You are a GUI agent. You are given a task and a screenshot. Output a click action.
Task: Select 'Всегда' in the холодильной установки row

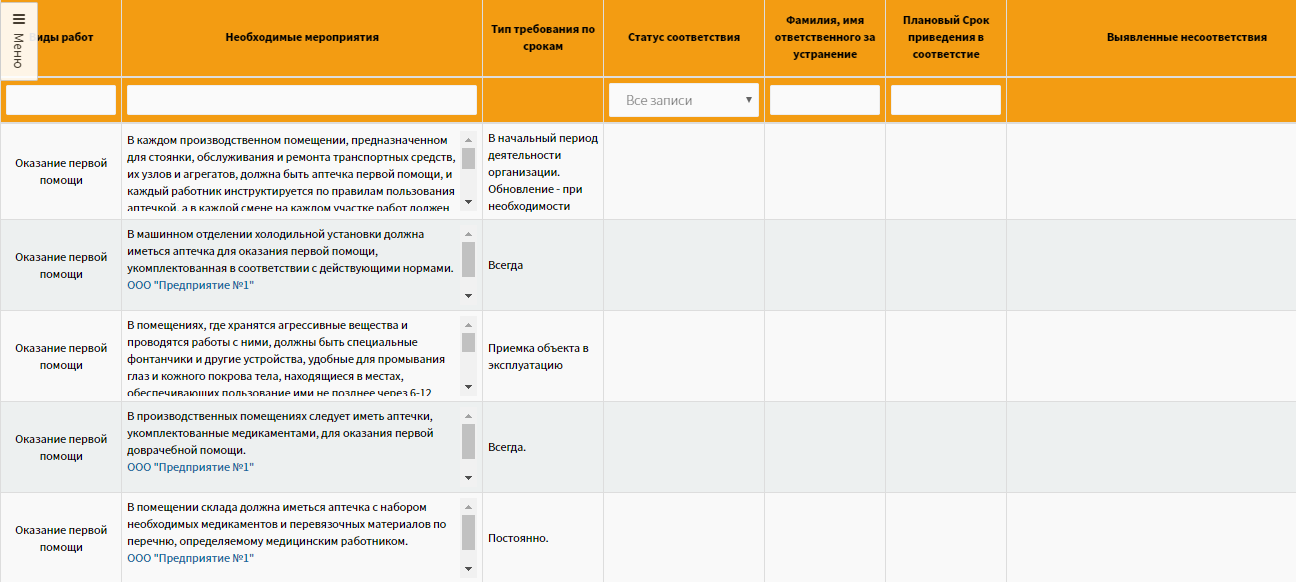point(506,265)
